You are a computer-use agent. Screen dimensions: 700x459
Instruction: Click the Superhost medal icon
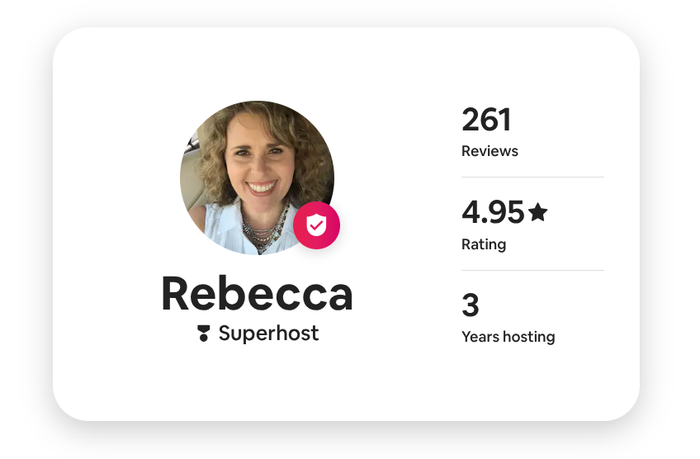[204, 334]
